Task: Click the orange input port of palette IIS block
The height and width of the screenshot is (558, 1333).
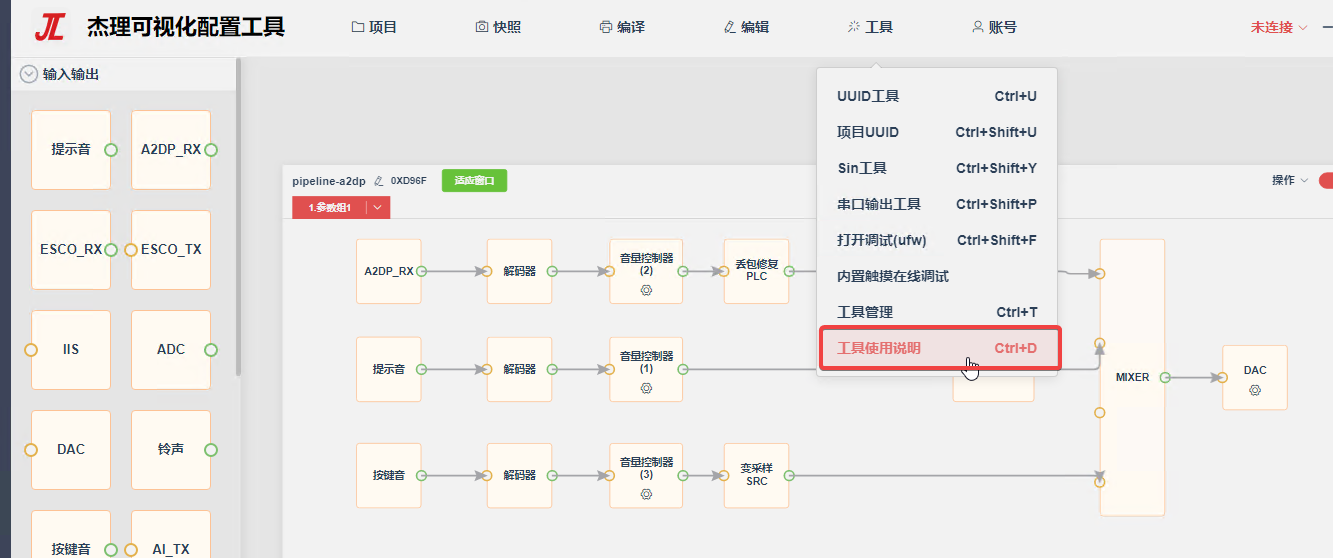Action: pyautogui.click(x=31, y=350)
